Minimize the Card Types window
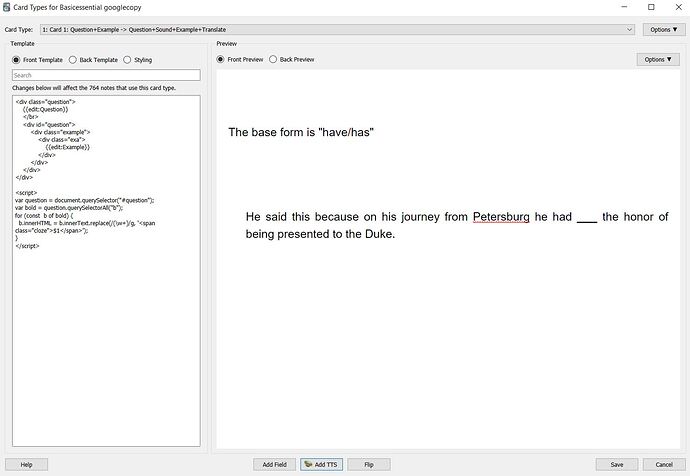Image resolution: width=690 pixels, height=476 pixels. click(624, 7)
